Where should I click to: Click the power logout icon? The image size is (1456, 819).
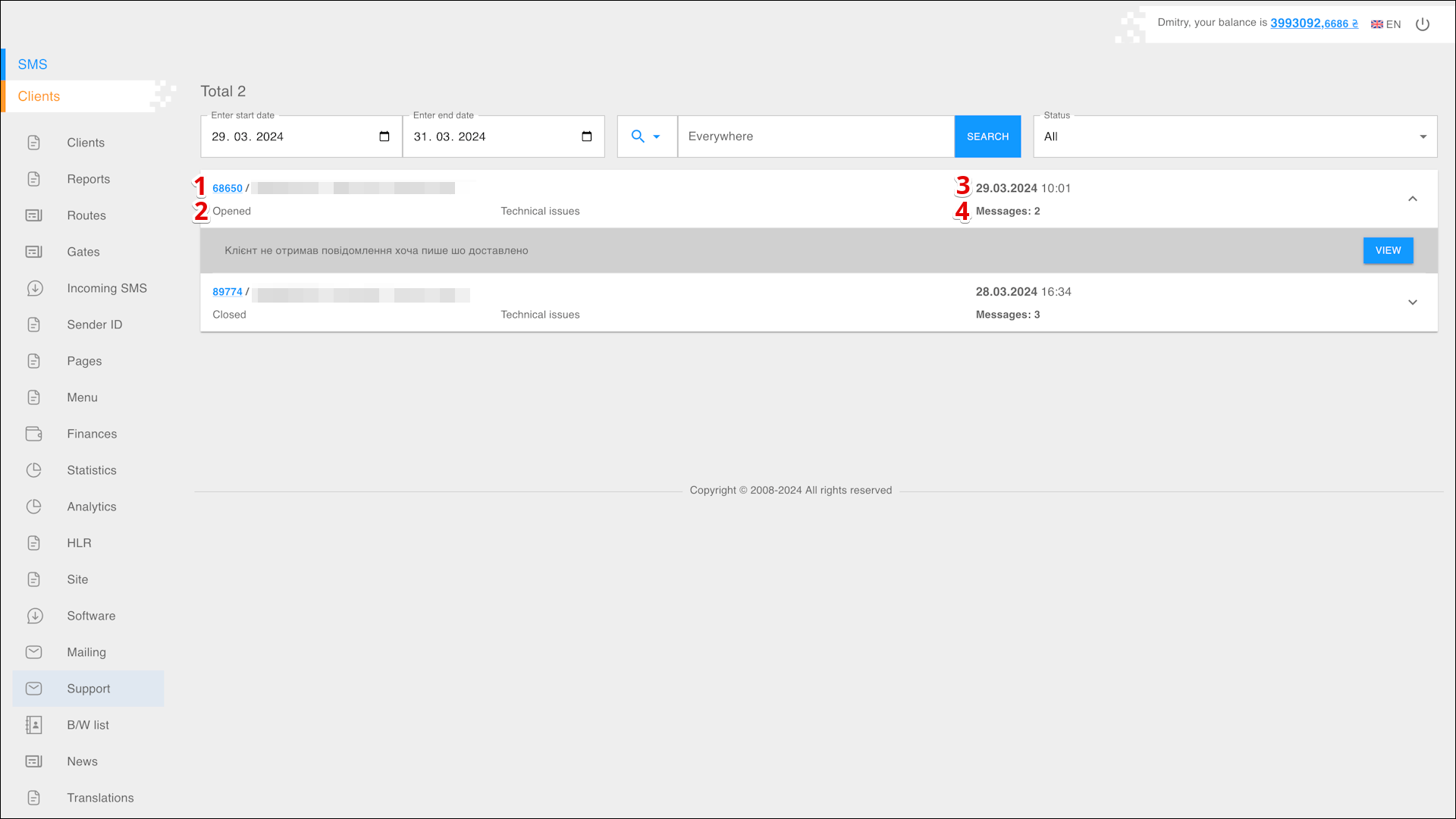tap(1423, 24)
